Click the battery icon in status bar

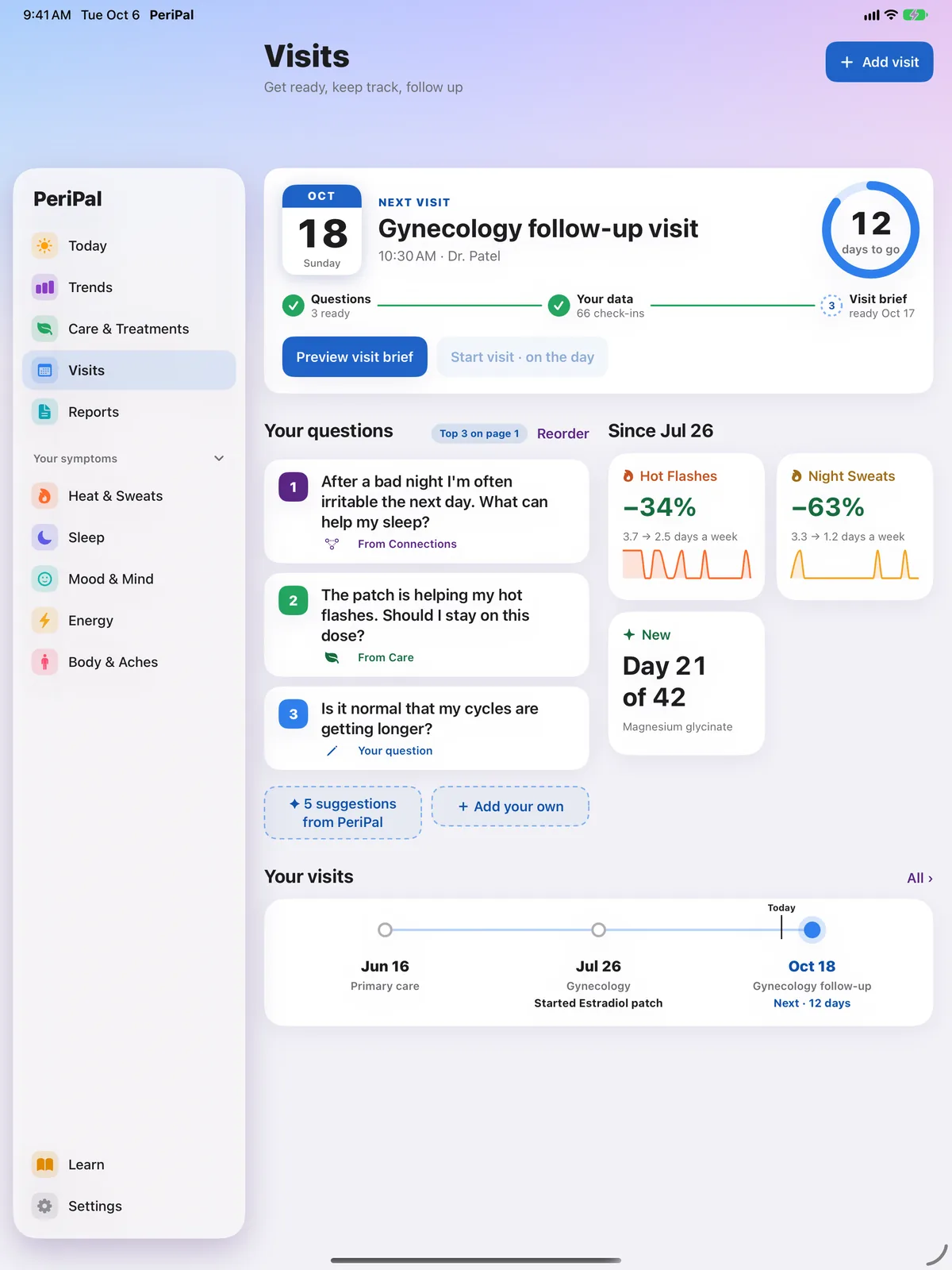[x=915, y=15]
